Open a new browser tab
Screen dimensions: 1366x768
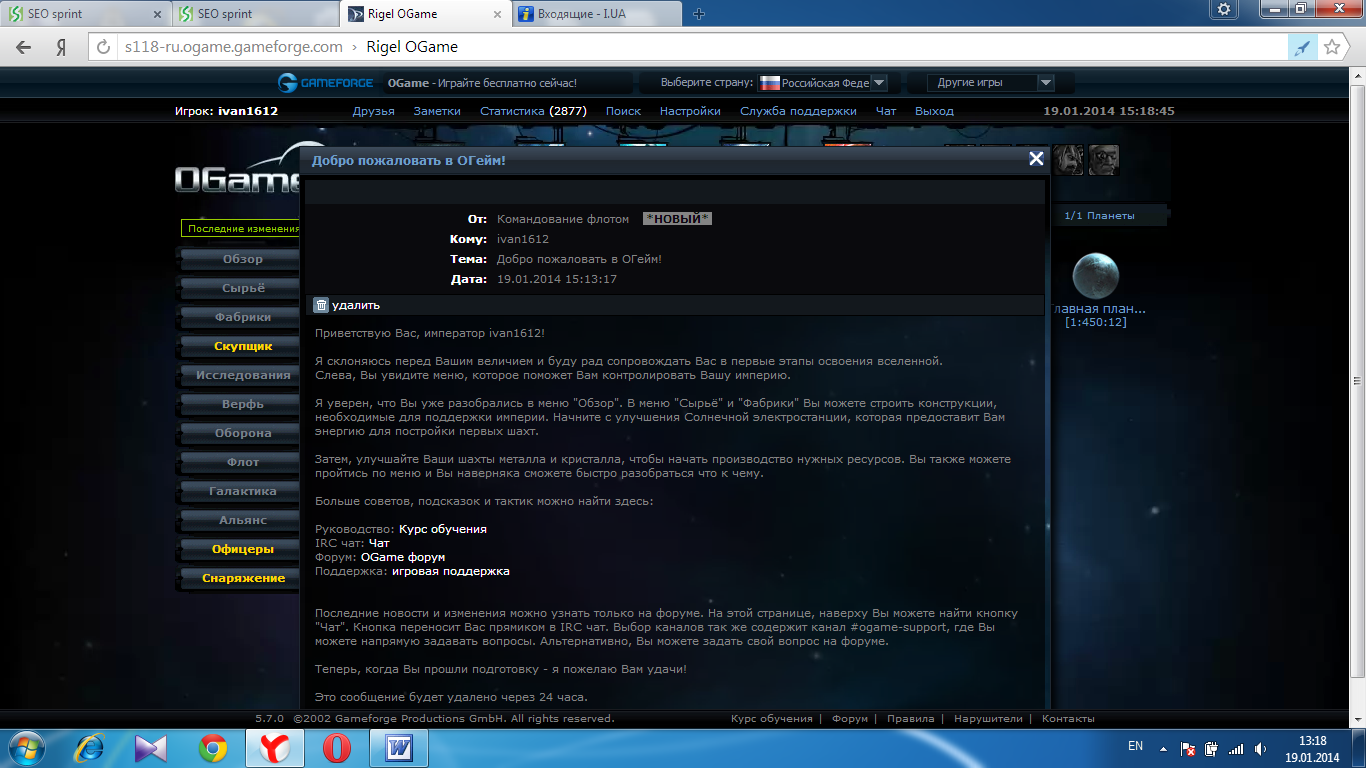699,14
